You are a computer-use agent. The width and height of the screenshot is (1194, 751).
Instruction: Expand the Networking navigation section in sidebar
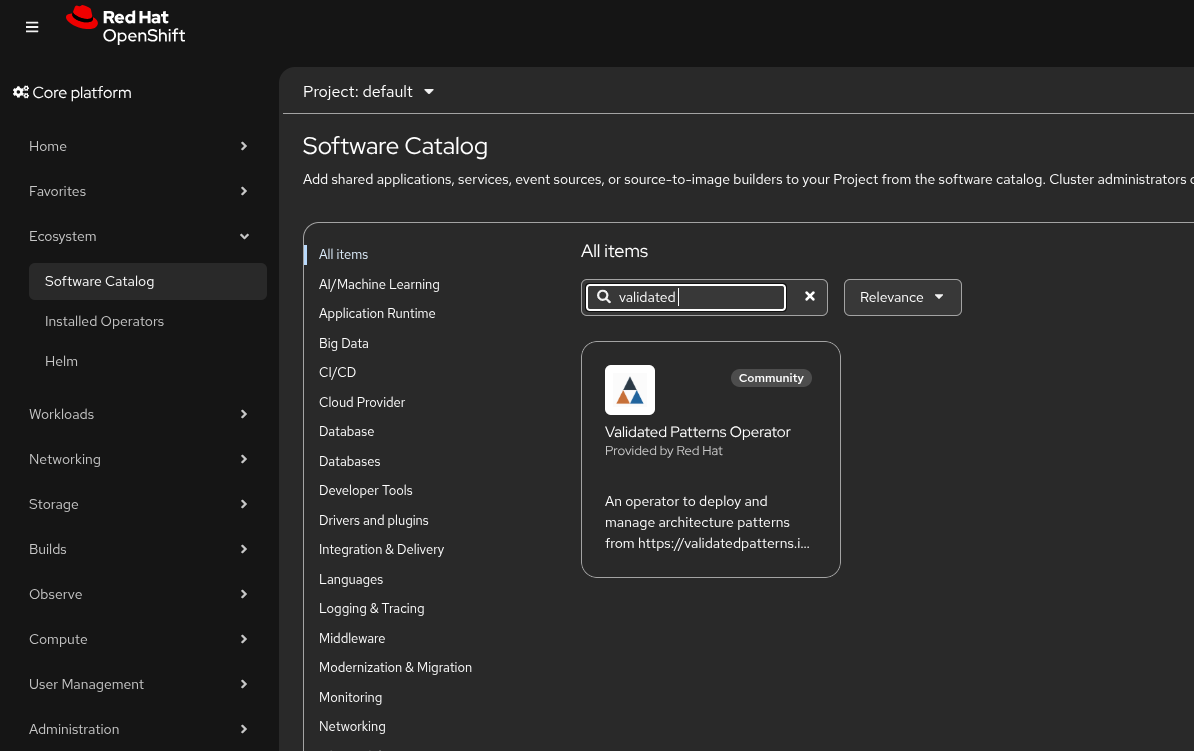(x=139, y=459)
